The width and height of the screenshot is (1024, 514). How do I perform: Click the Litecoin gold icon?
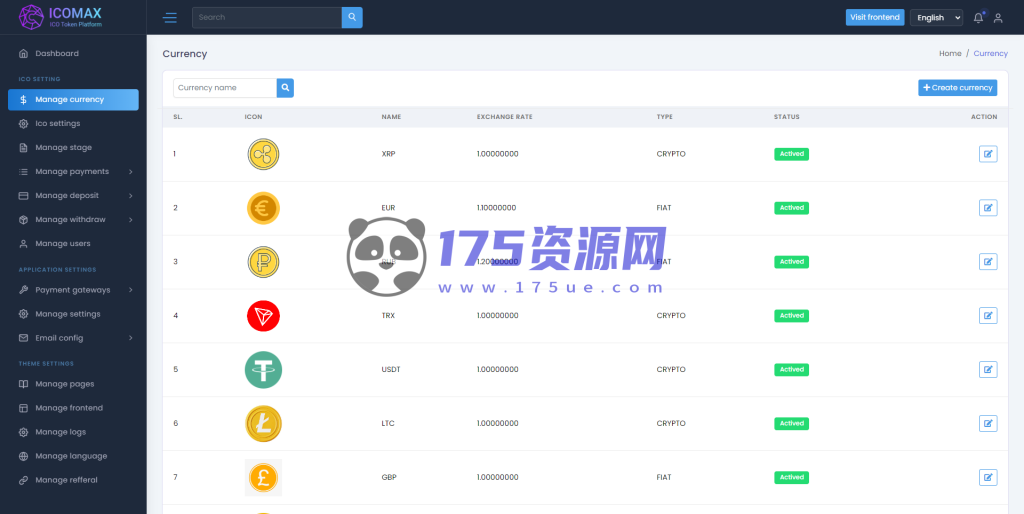pos(263,424)
